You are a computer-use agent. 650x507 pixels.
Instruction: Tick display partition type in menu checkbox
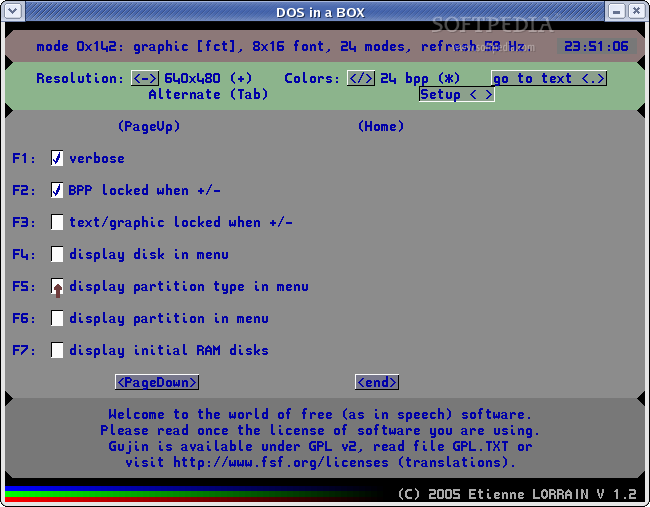coord(57,286)
